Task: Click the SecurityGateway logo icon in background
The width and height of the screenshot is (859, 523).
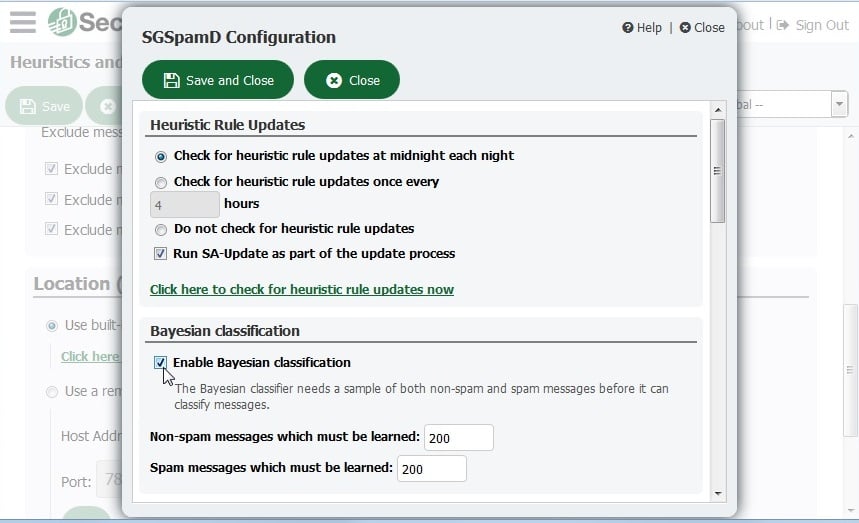Action: (62, 22)
